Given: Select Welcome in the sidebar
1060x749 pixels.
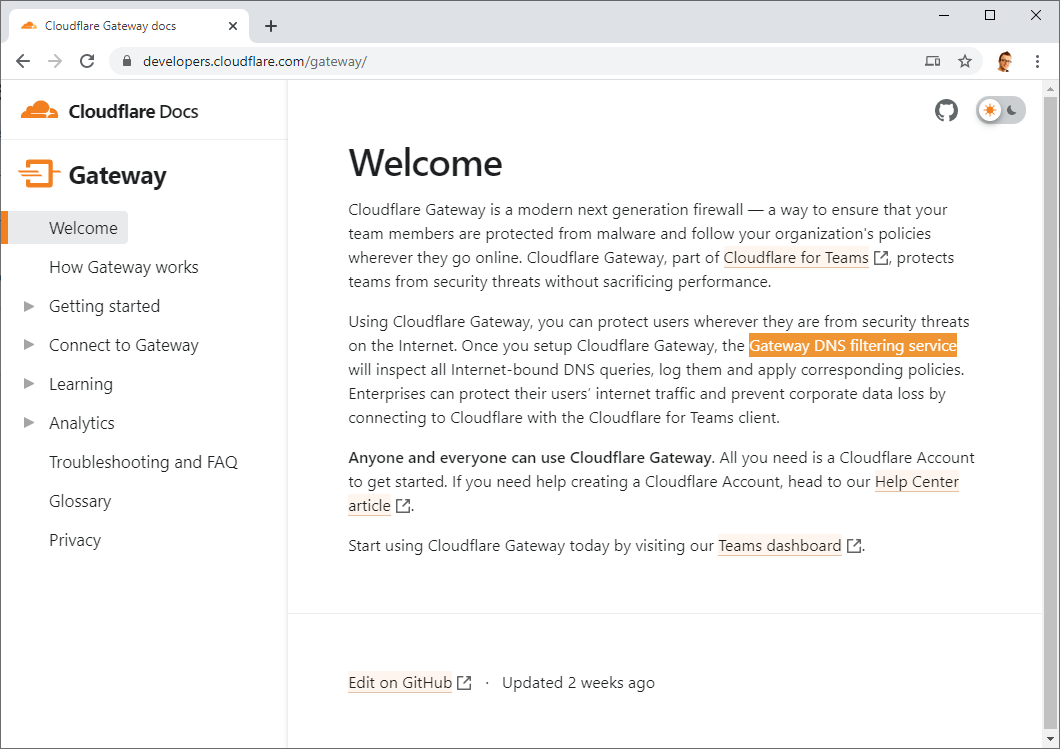Looking at the screenshot, I should (83, 228).
